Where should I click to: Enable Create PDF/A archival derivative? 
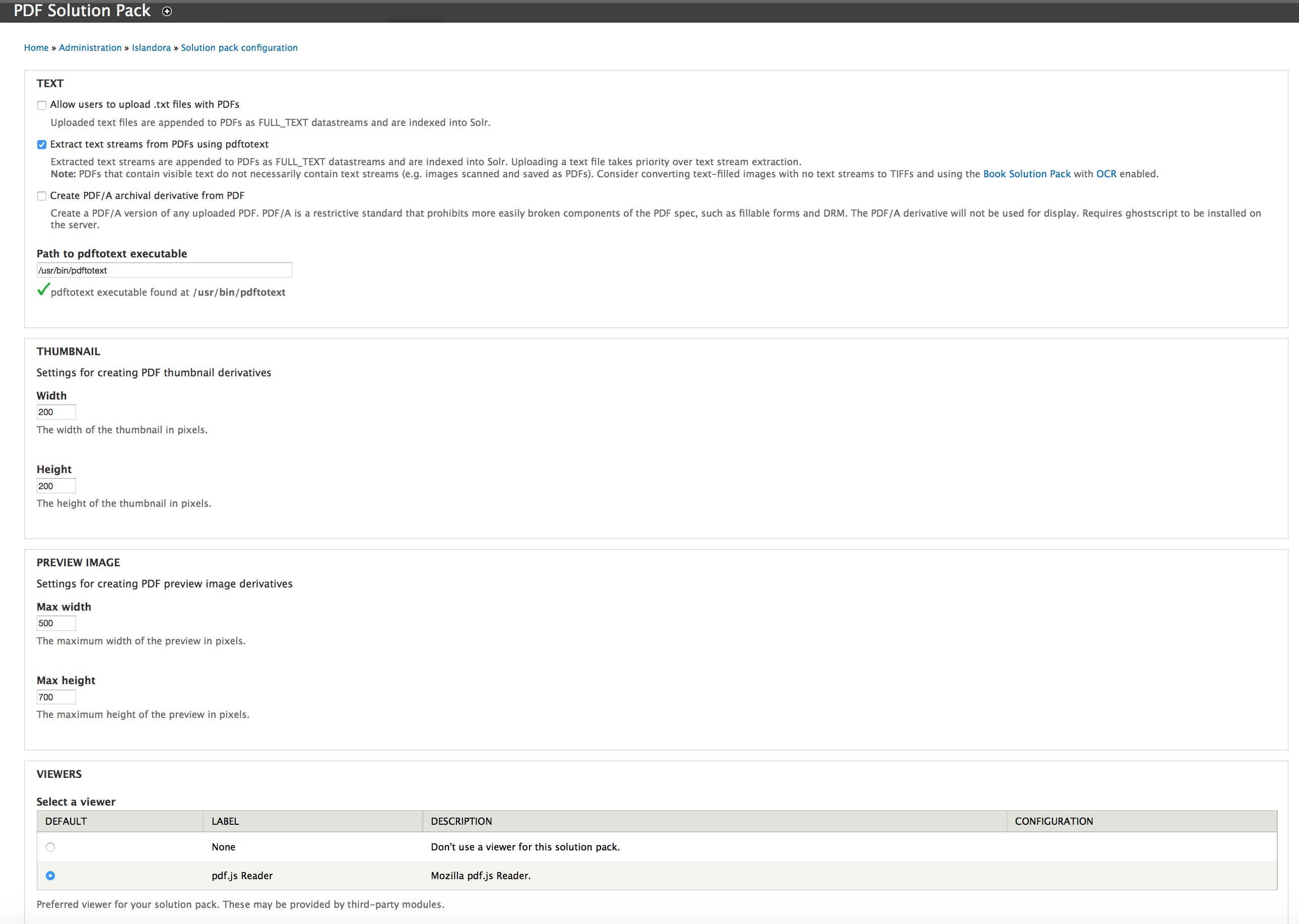[x=41, y=196]
